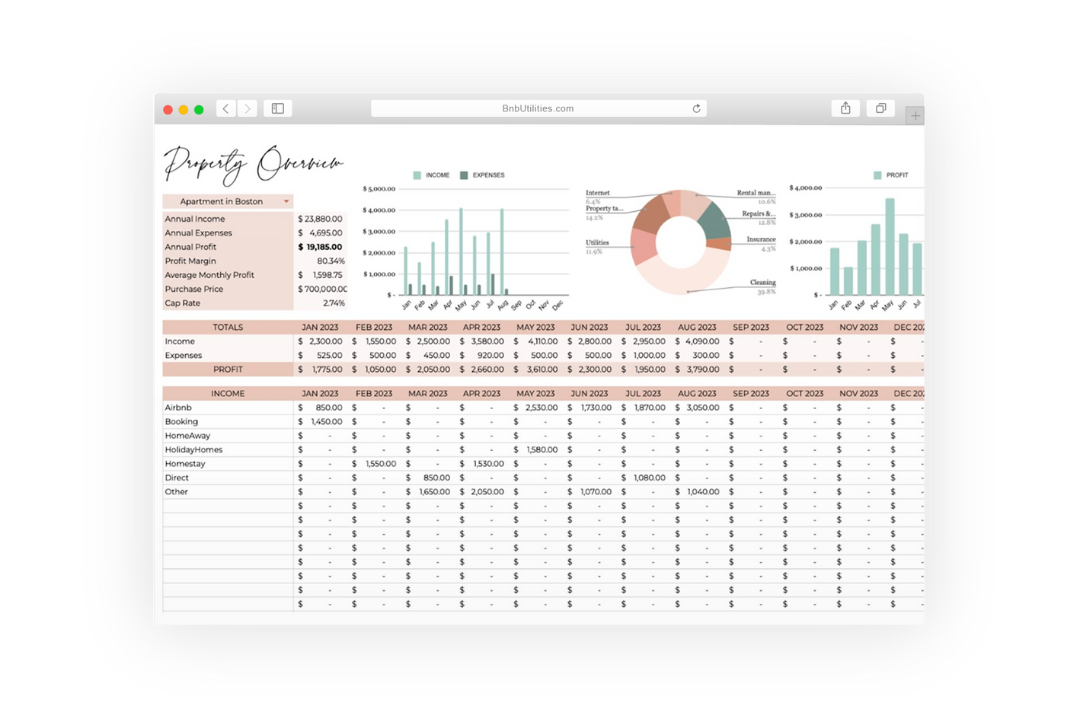Click the Share icon in toolbar
The width and height of the screenshot is (1080, 720).
click(845, 108)
